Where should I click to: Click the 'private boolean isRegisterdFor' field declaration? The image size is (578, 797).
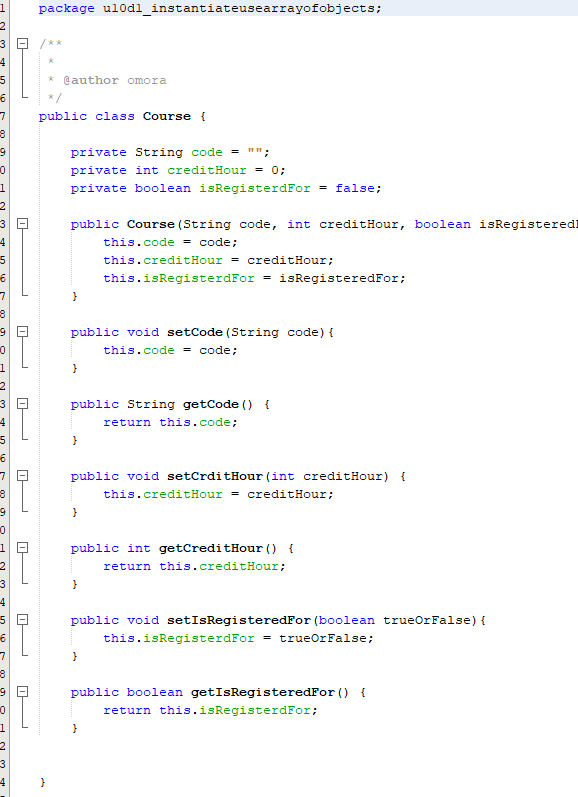(226, 189)
